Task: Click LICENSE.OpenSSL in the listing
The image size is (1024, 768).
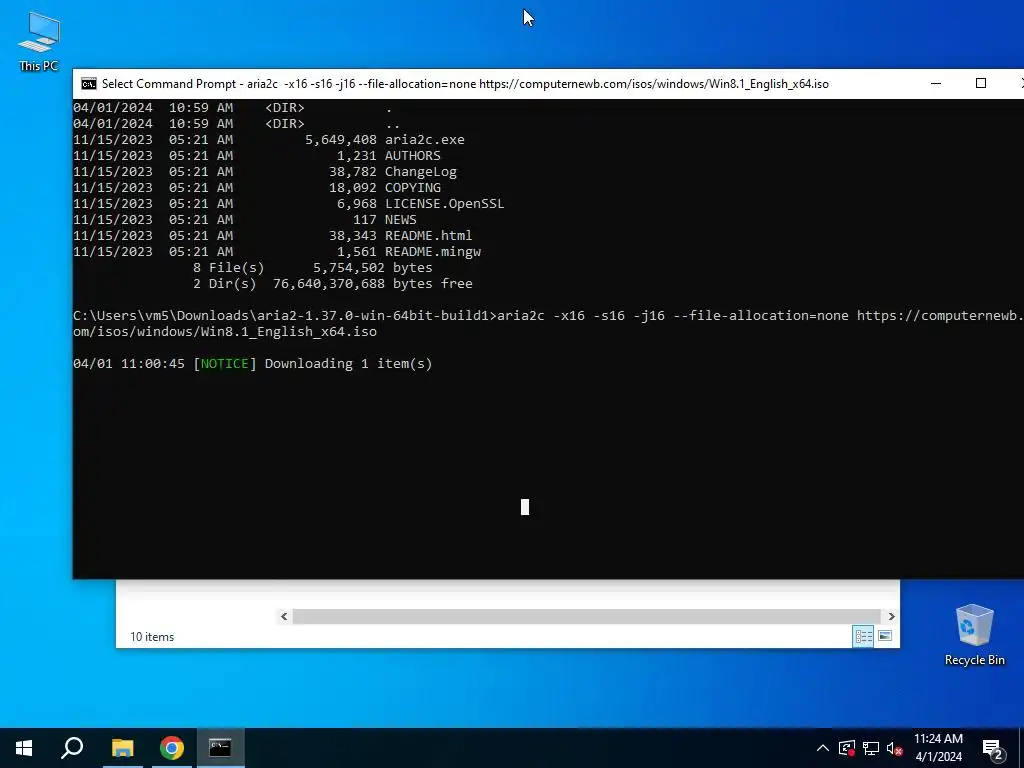Action: point(445,204)
